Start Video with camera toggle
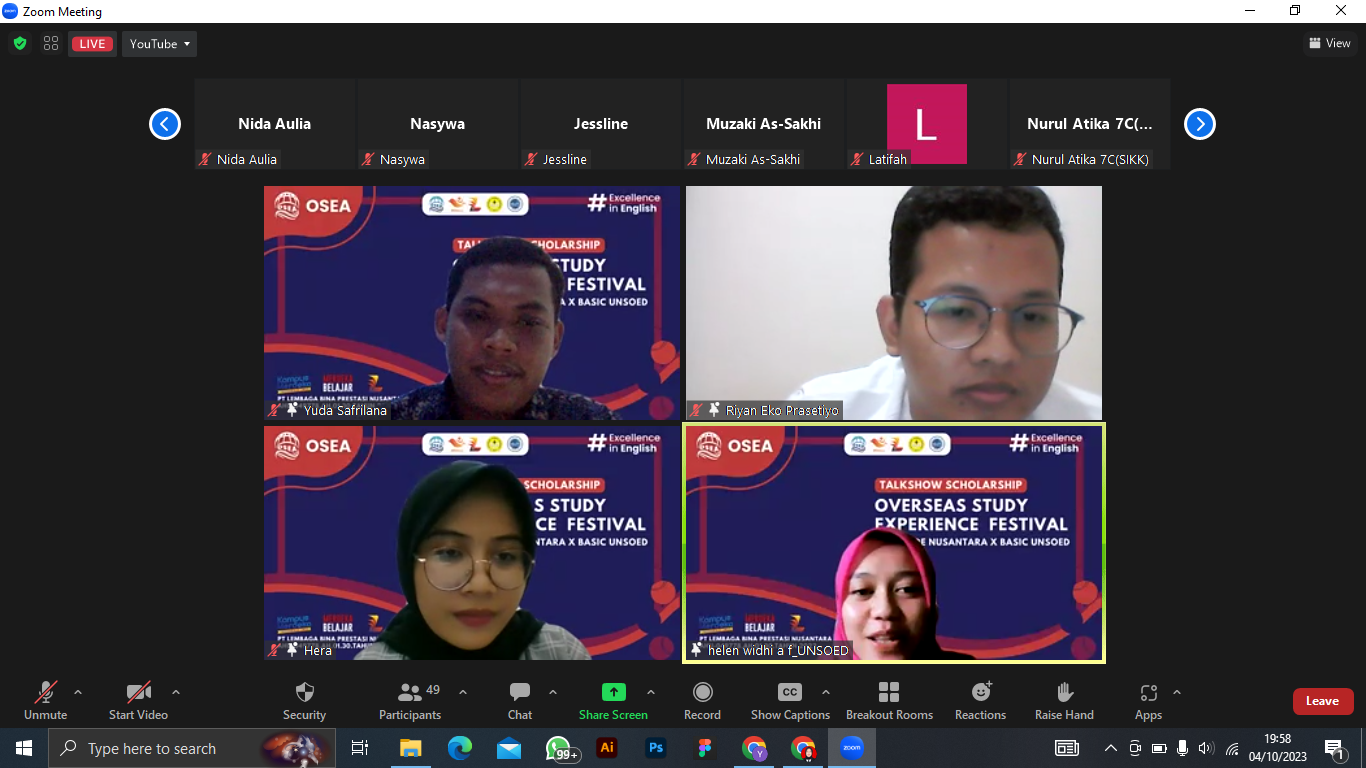Screen dimensions: 1366x768 click(x=138, y=693)
